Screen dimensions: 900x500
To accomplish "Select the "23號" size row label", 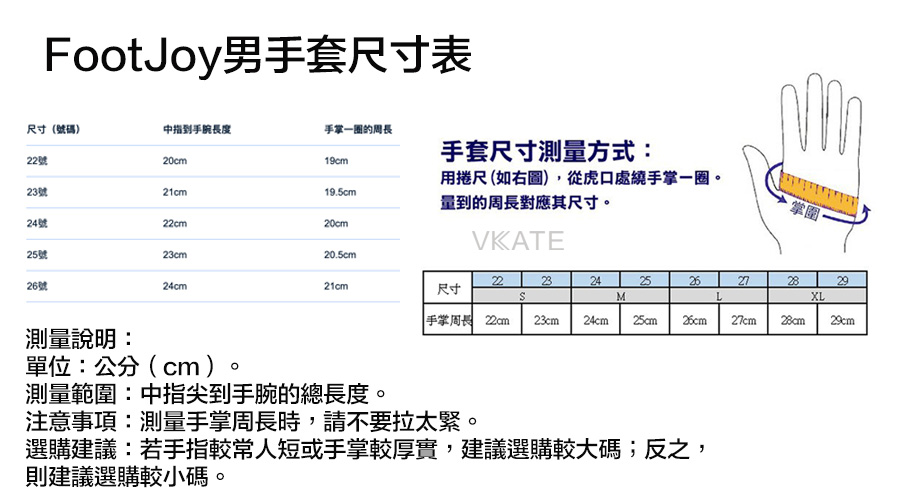I will (37, 192).
